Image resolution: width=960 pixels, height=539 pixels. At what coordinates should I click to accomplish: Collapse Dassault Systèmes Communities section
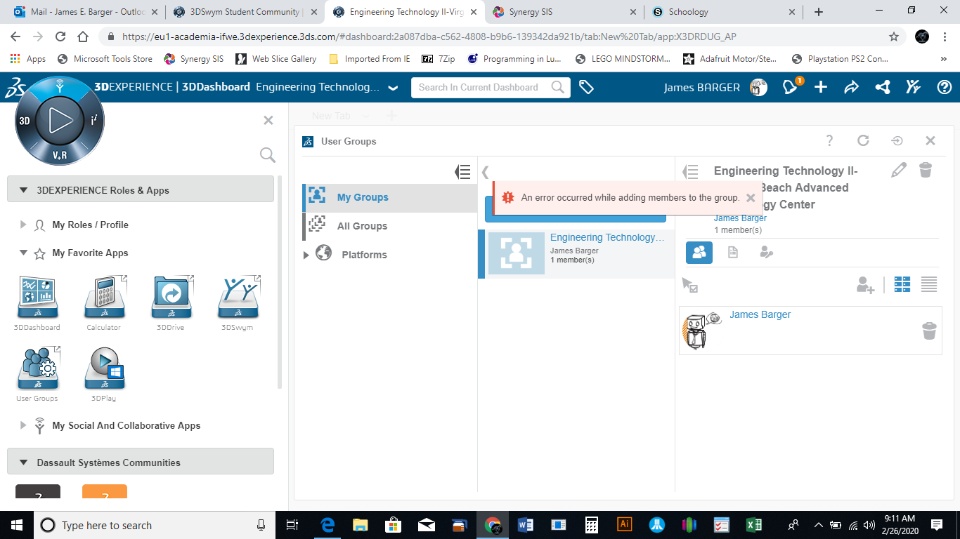tap(23, 462)
